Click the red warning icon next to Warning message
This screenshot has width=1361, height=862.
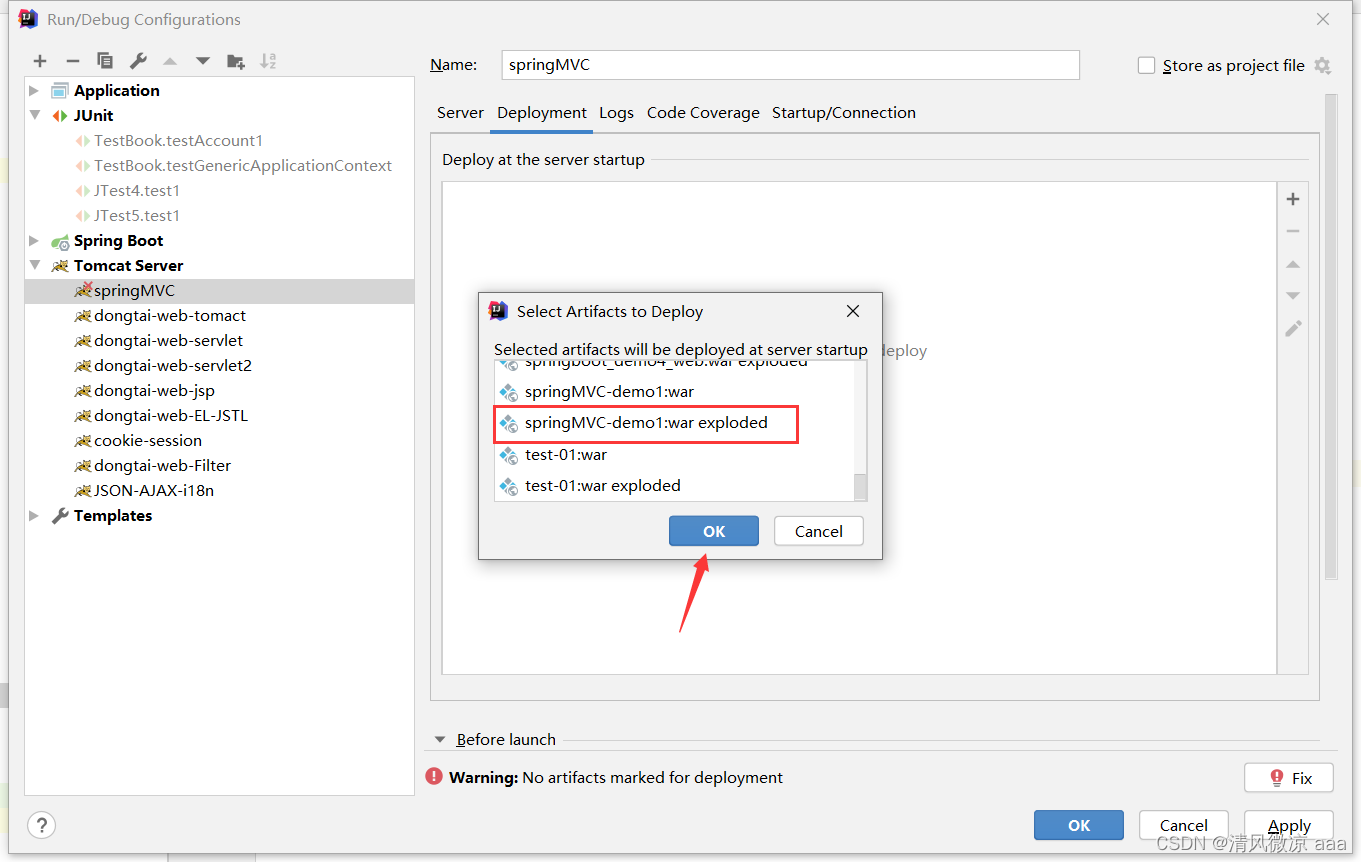click(x=434, y=777)
